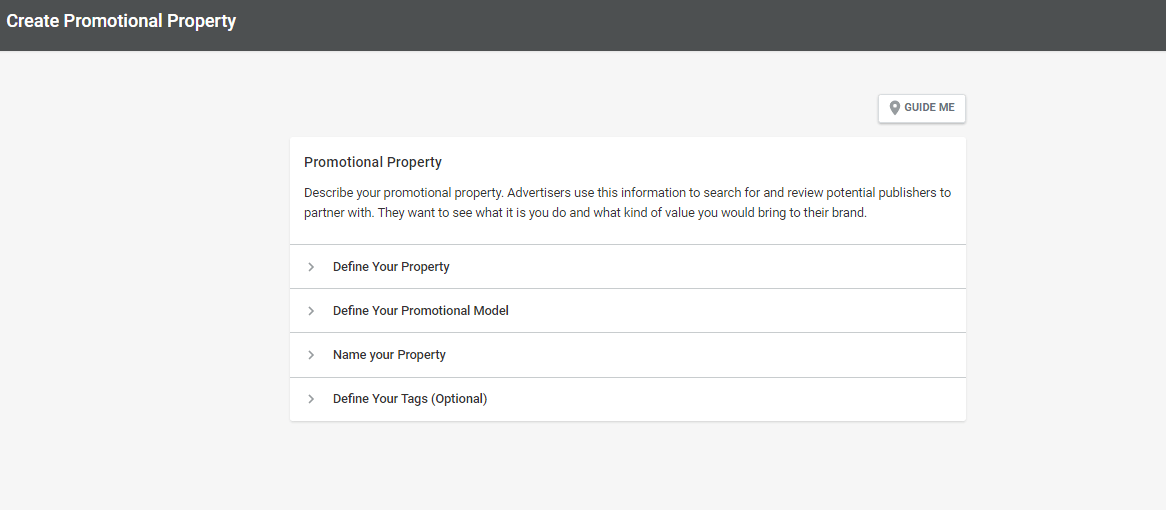This screenshot has width=1166, height=510.
Task: Click the location pin icon in Guide Me
Action: click(895, 108)
